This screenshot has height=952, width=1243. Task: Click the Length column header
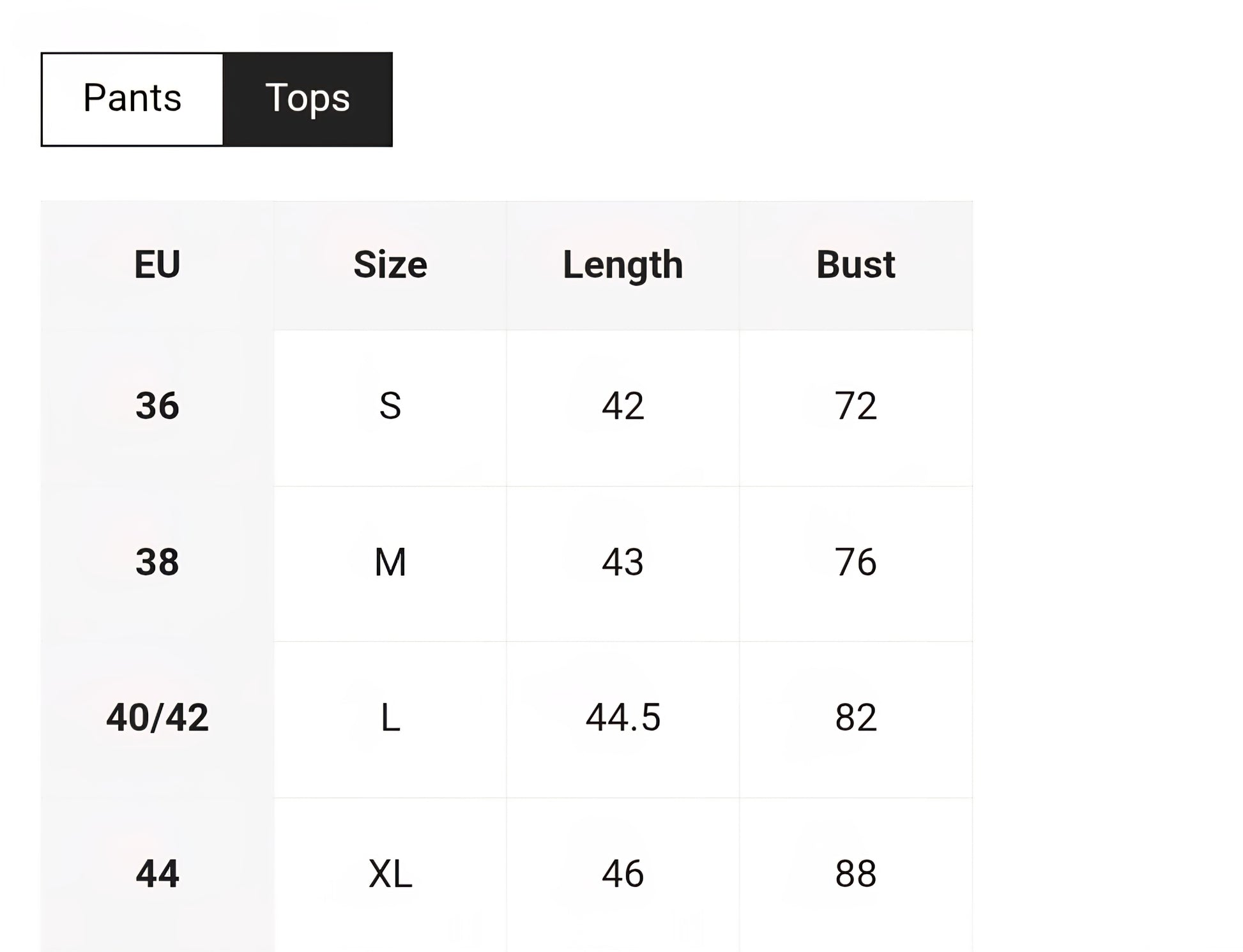(x=623, y=265)
